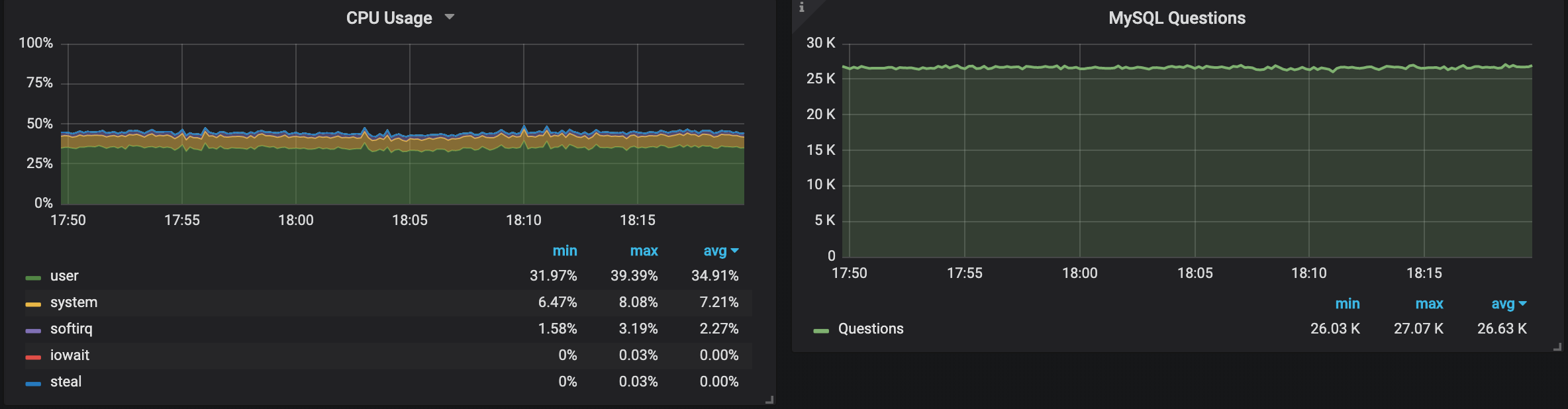The image size is (1568, 409).
Task: Click the purple softirq series color icon
Action: click(33, 330)
